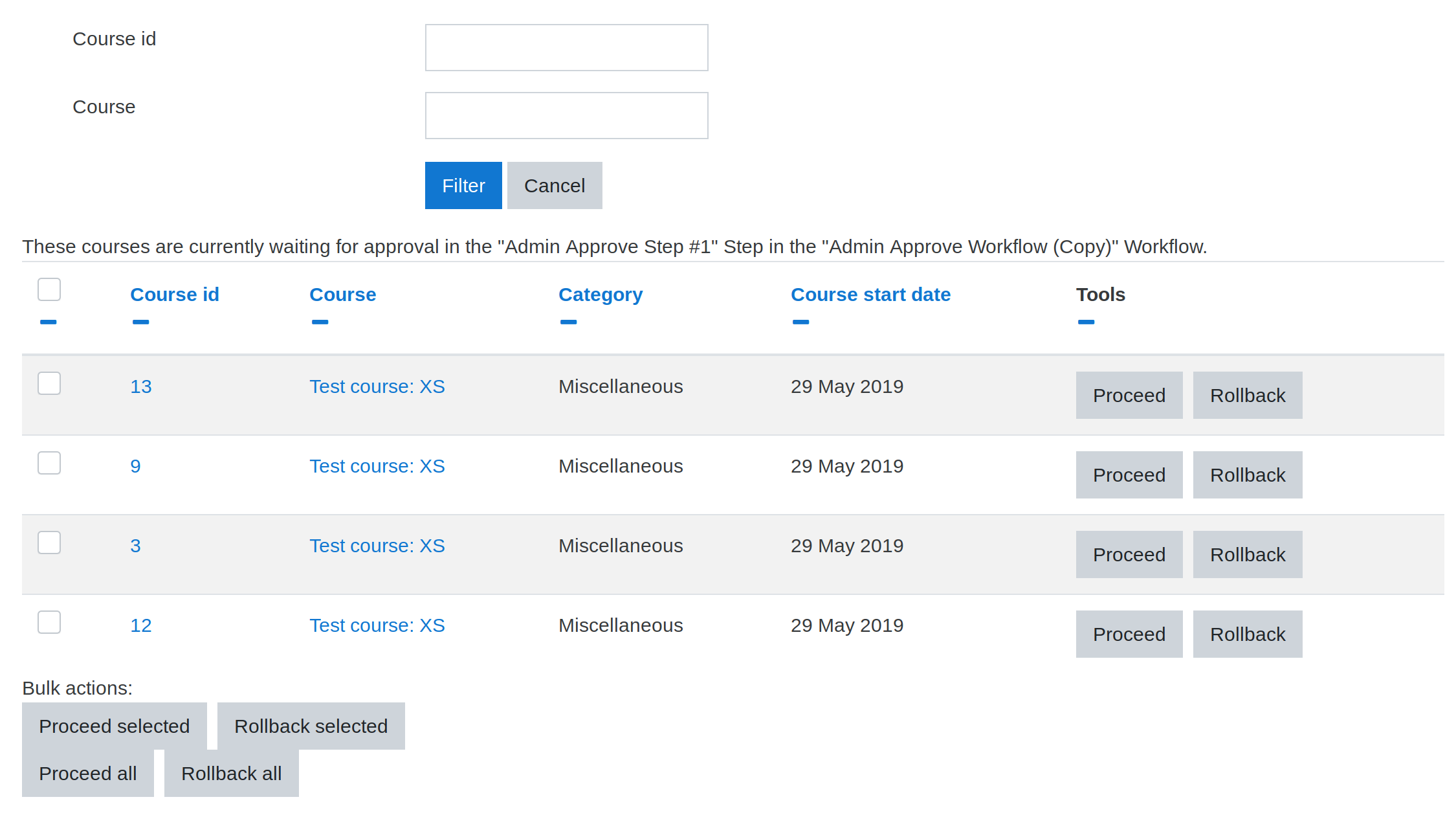Sort table by Course id header
The height and width of the screenshot is (817, 1456).
click(174, 295)
